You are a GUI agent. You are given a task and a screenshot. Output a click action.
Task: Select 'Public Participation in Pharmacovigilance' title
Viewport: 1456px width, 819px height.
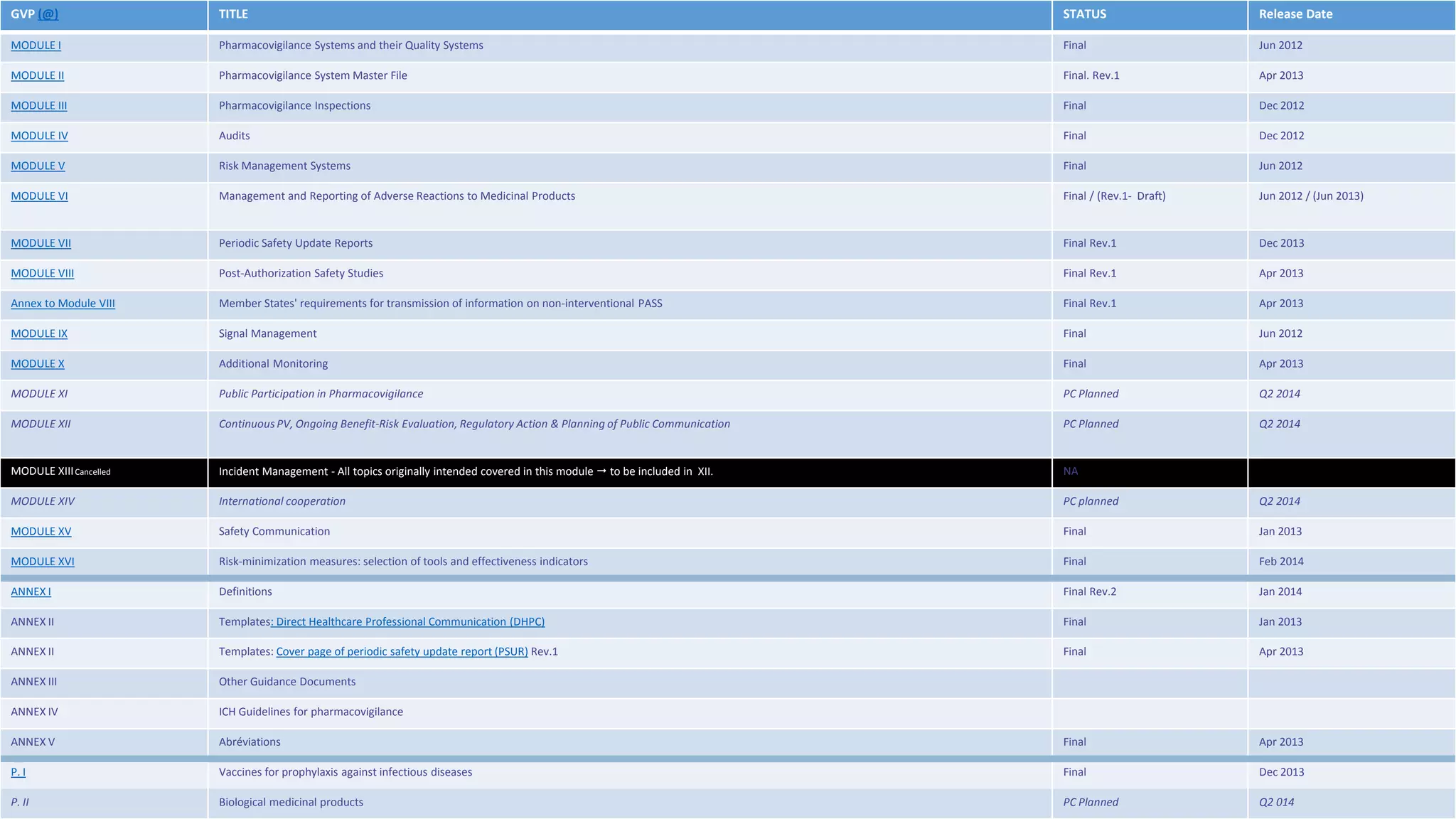(321, 394)
